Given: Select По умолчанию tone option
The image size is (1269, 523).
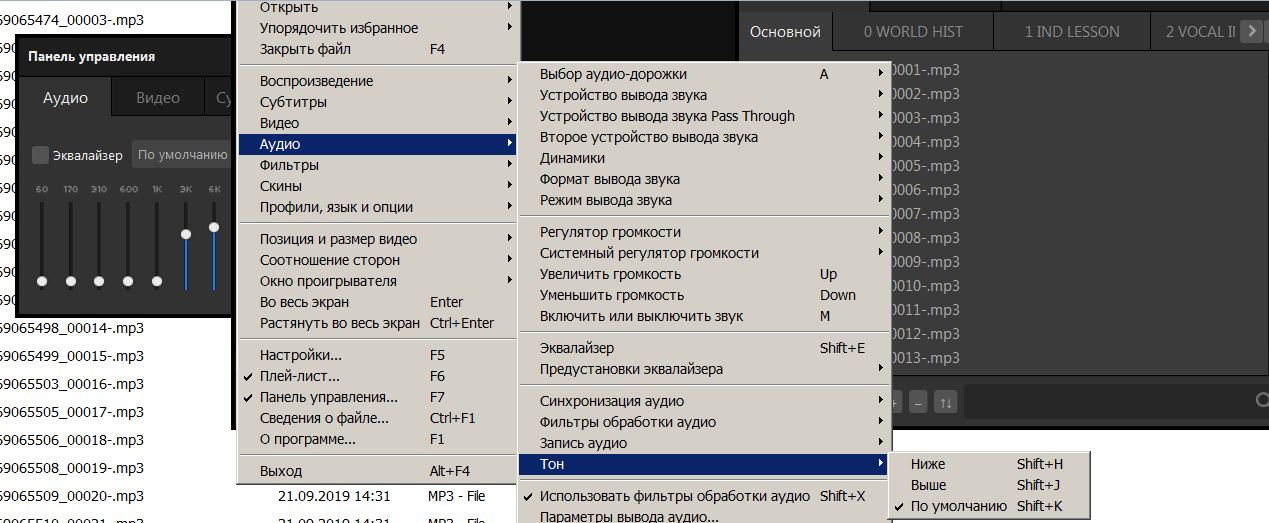Looking at the screenshot, I should point(958,506).
